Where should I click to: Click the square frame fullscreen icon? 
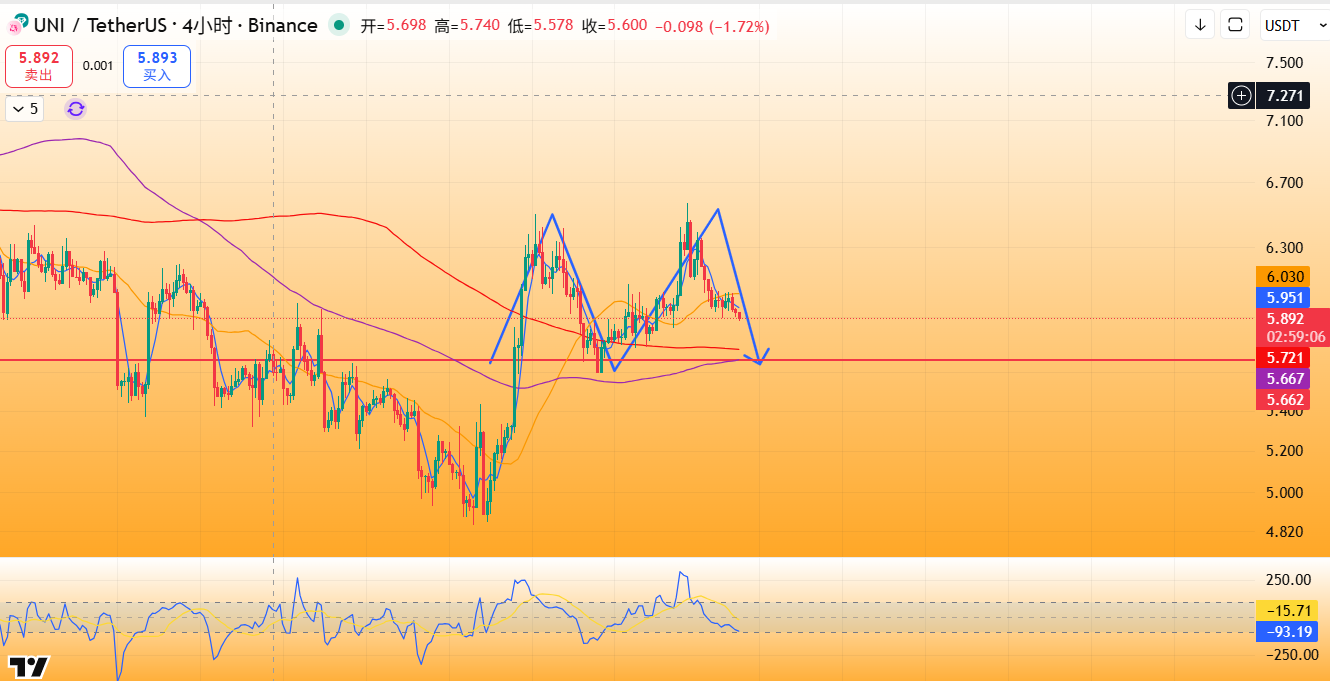point(1236,25)
